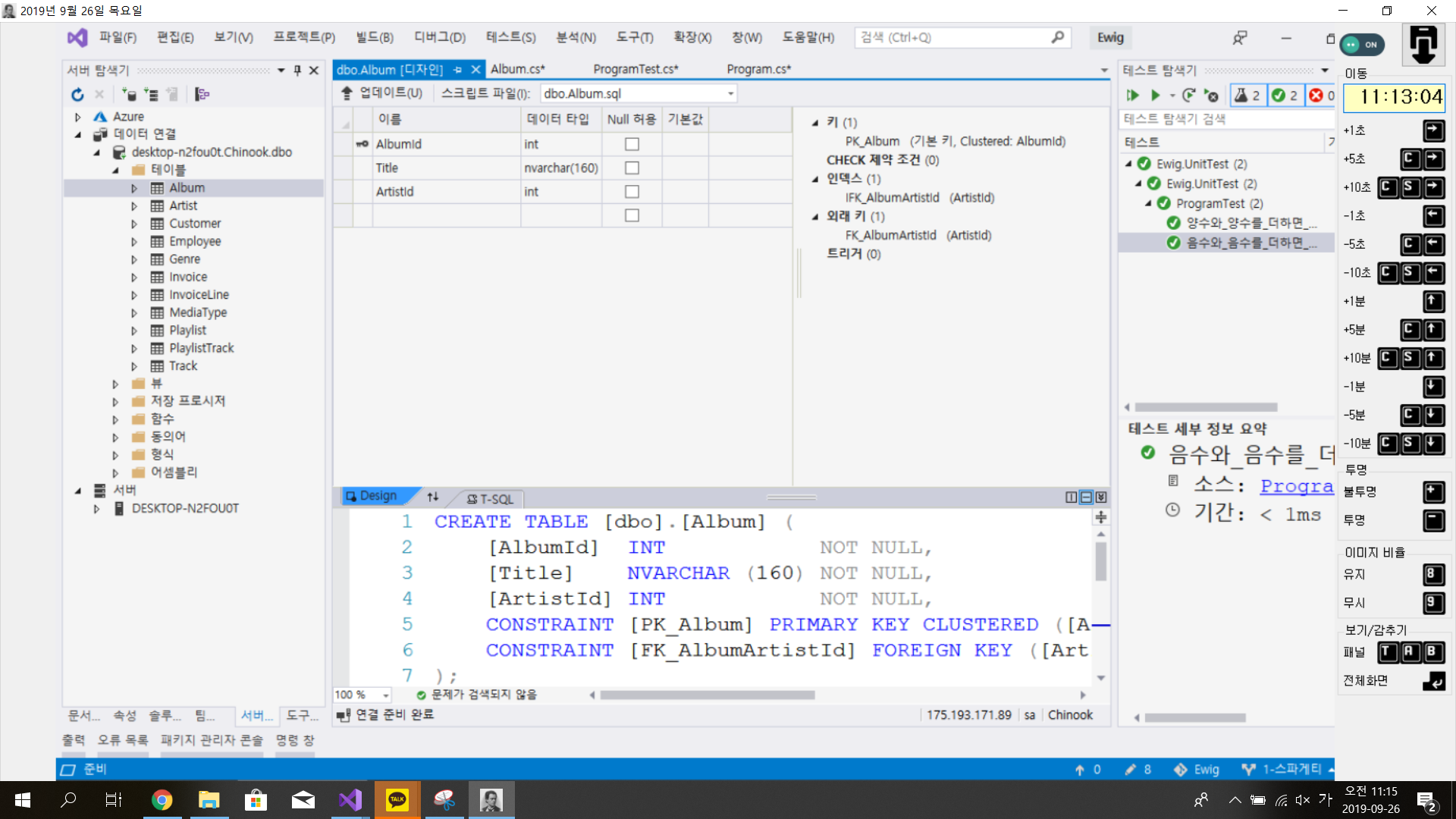
Task: Click the Update up-arrow icon
Action: [347, 93]
